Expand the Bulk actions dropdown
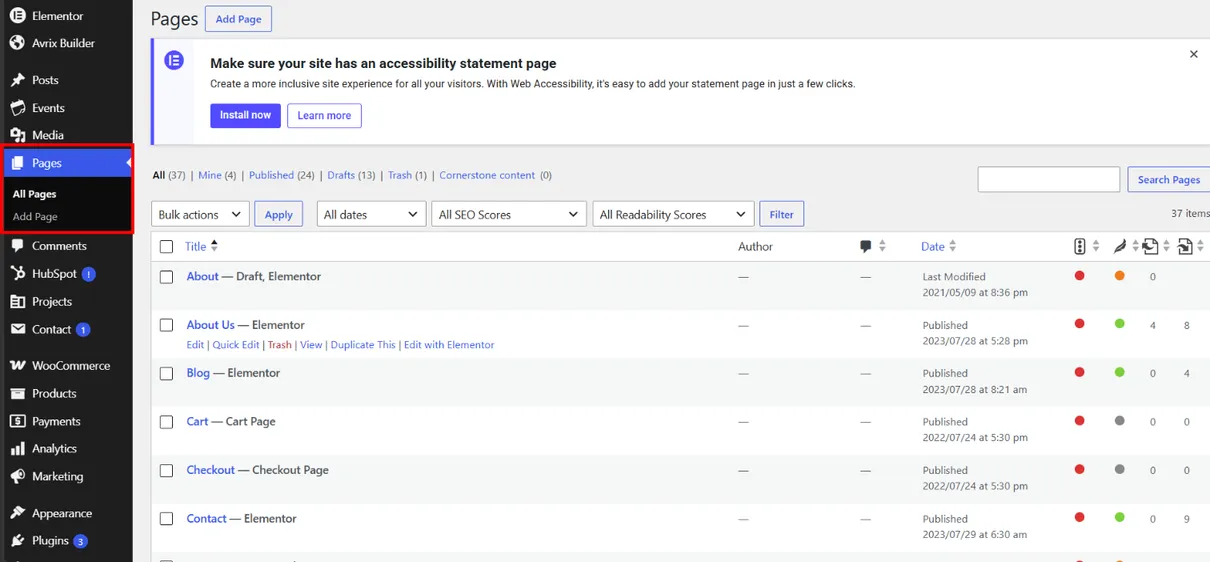Image resolution: width=1210 pixels, height=562 pixels. point(200,214)
